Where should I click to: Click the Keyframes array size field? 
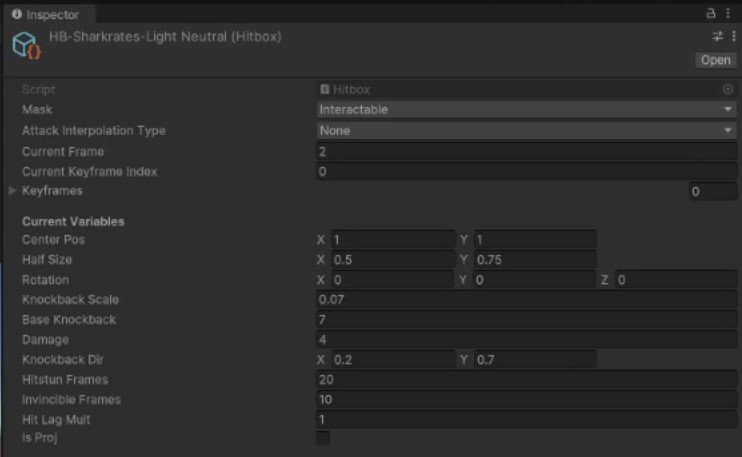(712, 192)
